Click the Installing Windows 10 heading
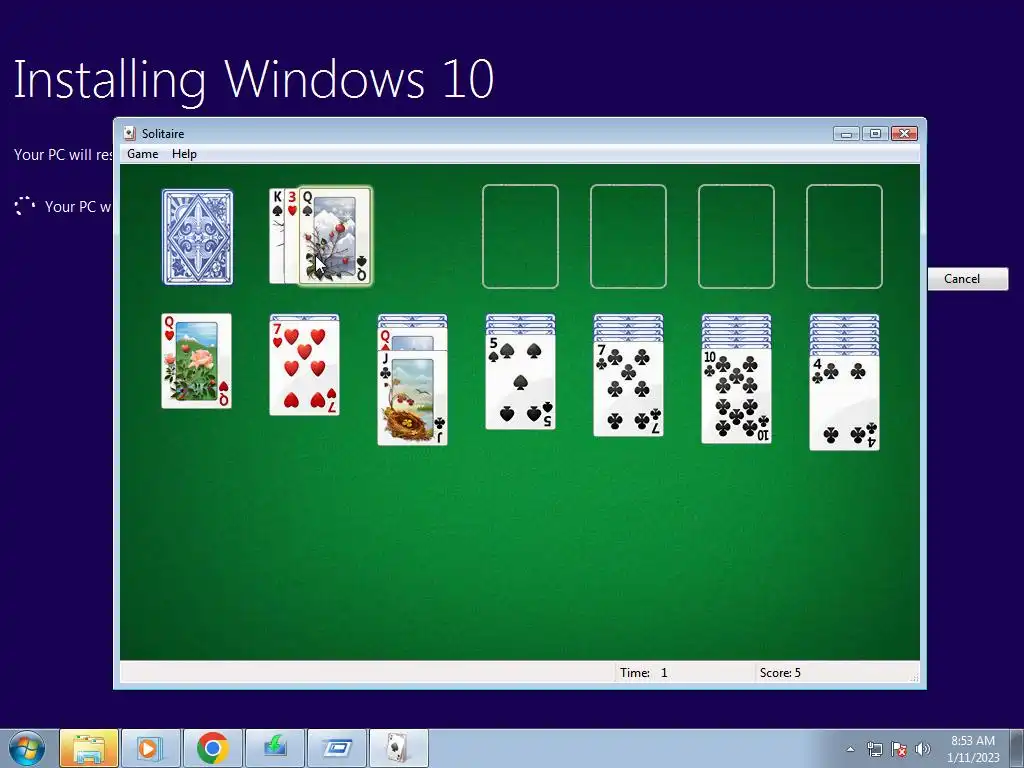 253,80
